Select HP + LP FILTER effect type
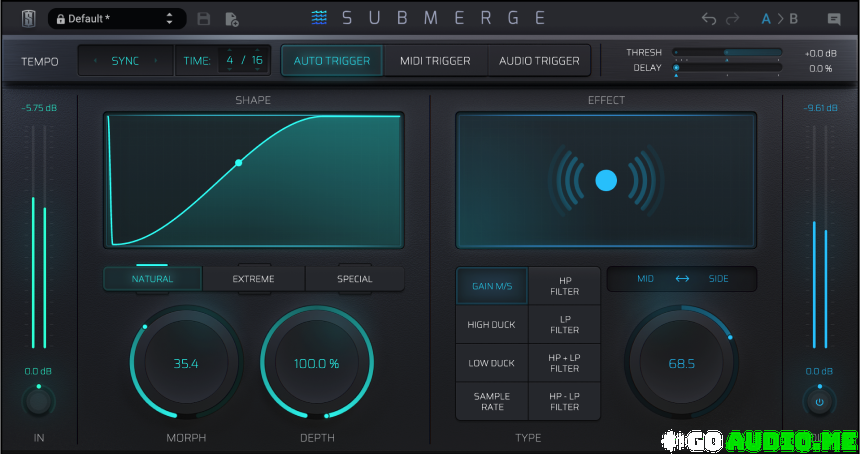860x454 pixels. [564, 362]
